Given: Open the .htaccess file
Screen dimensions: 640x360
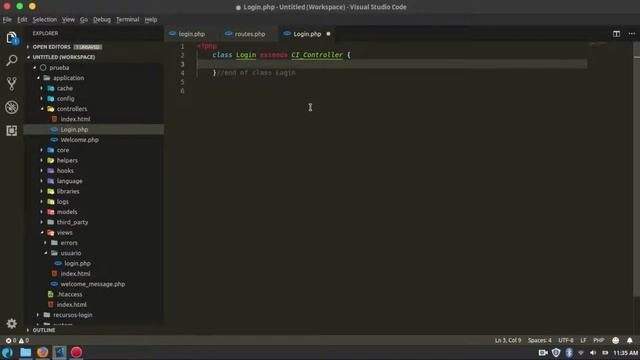Looking at the screenshot, I should coord(94,294).
